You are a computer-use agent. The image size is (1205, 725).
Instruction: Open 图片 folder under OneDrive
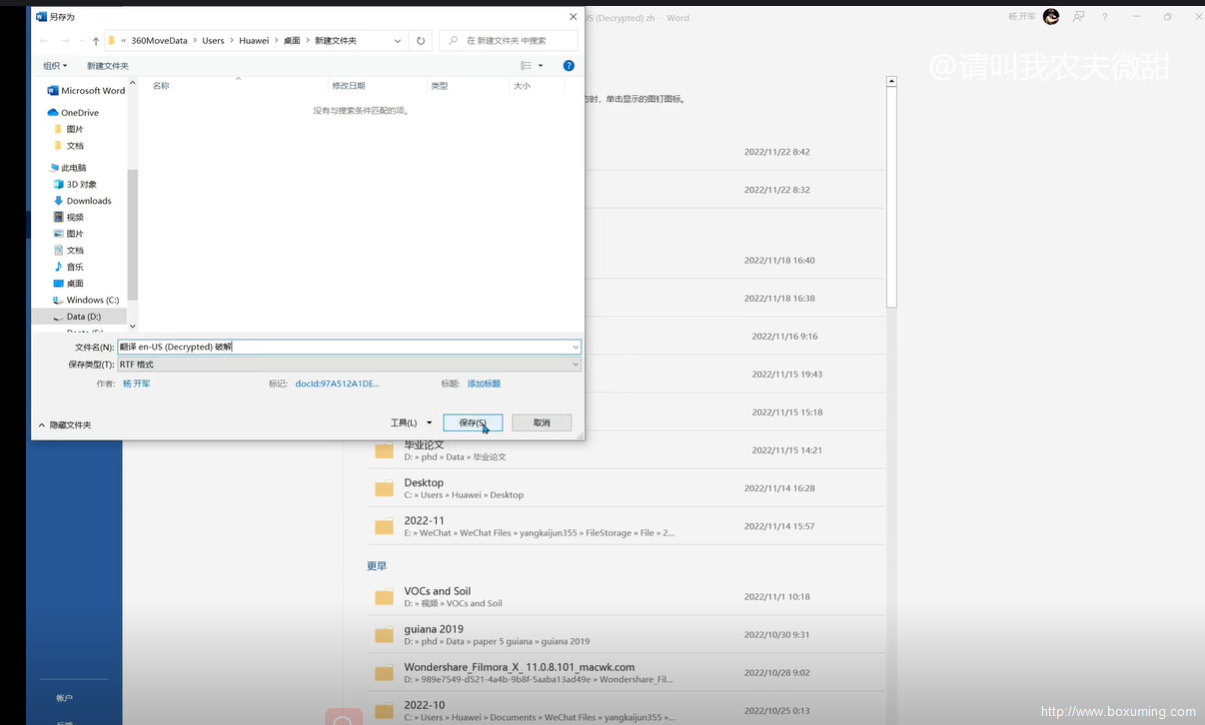[69, 129]
